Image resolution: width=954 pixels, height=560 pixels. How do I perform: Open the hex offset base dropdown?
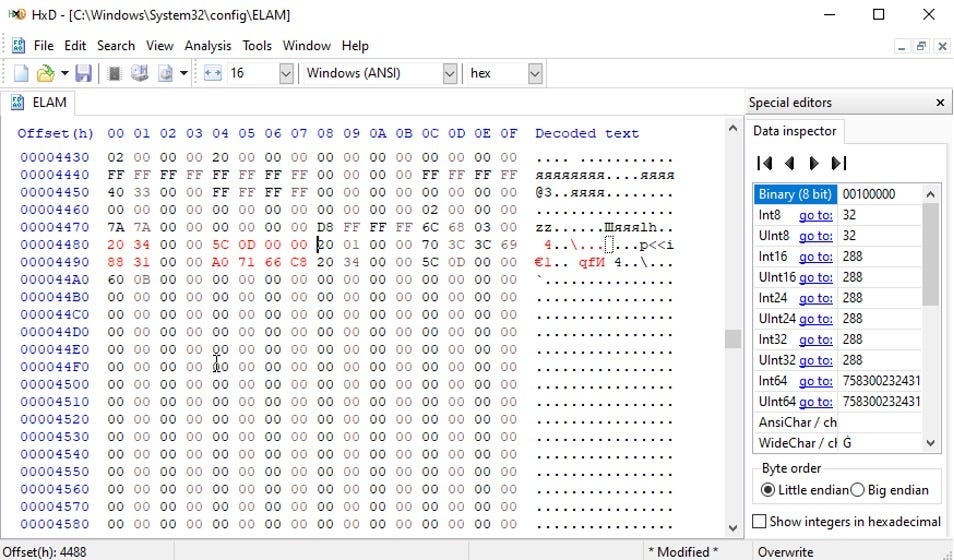(x=535, y=74)
